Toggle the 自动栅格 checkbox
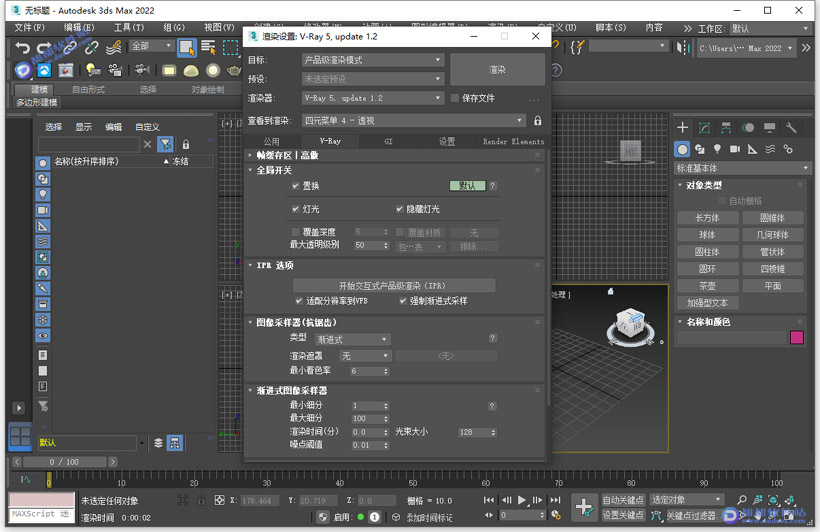The image size is (820, 532). point(722,201)
